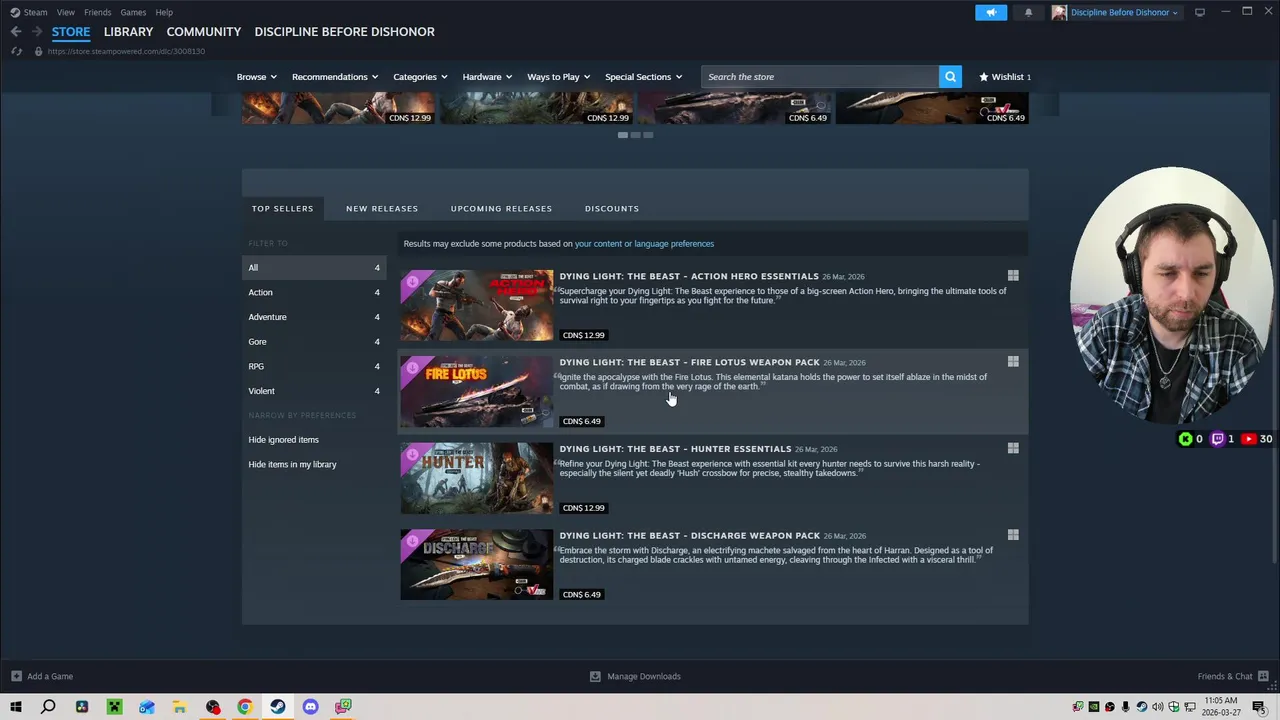This screenshot has width=1280, height=720.
Task: Open Windows search from the taskbar
Action: point(48,707)
